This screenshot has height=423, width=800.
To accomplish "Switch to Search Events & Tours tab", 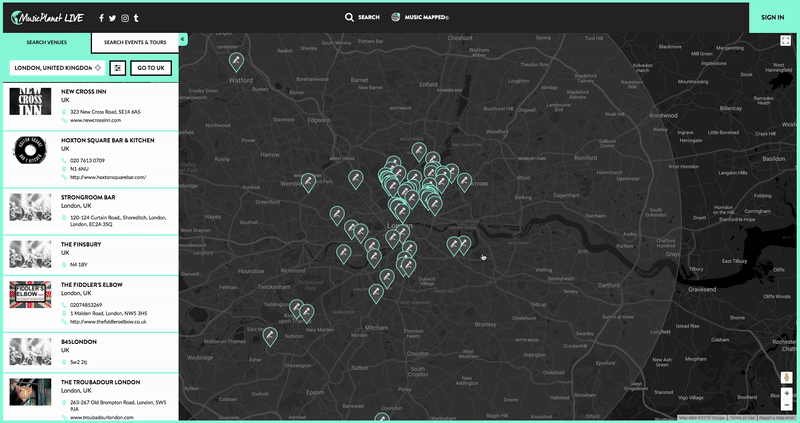I will pyautogui.click(x=134, y=42).
